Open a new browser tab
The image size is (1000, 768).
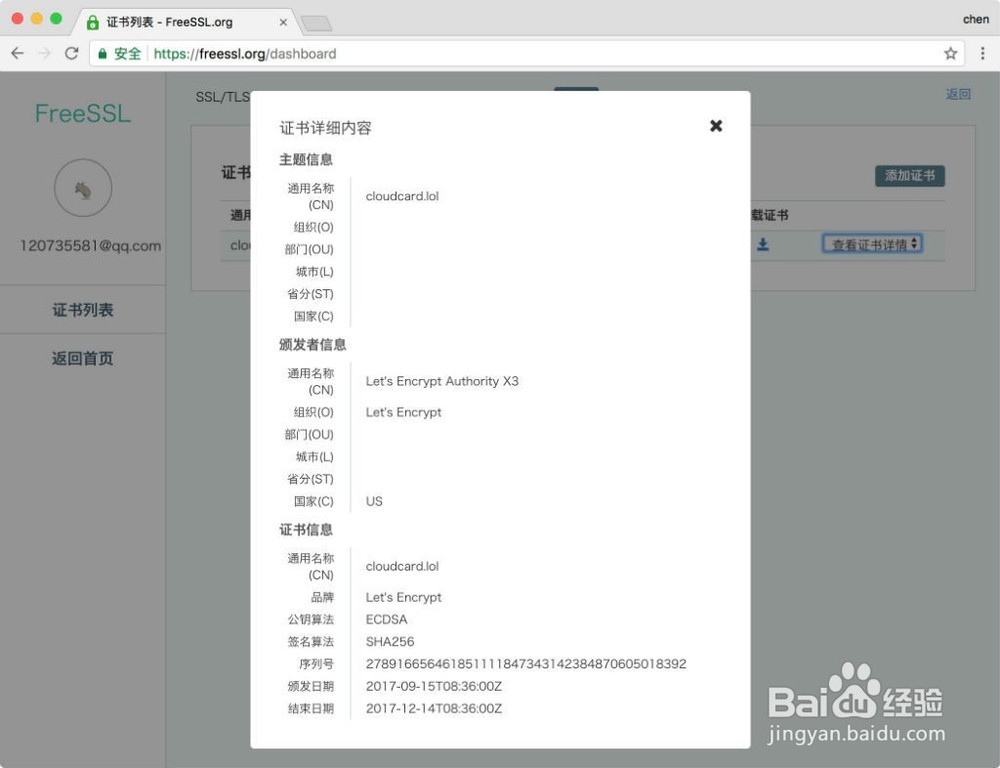click(x=316, y=24)
